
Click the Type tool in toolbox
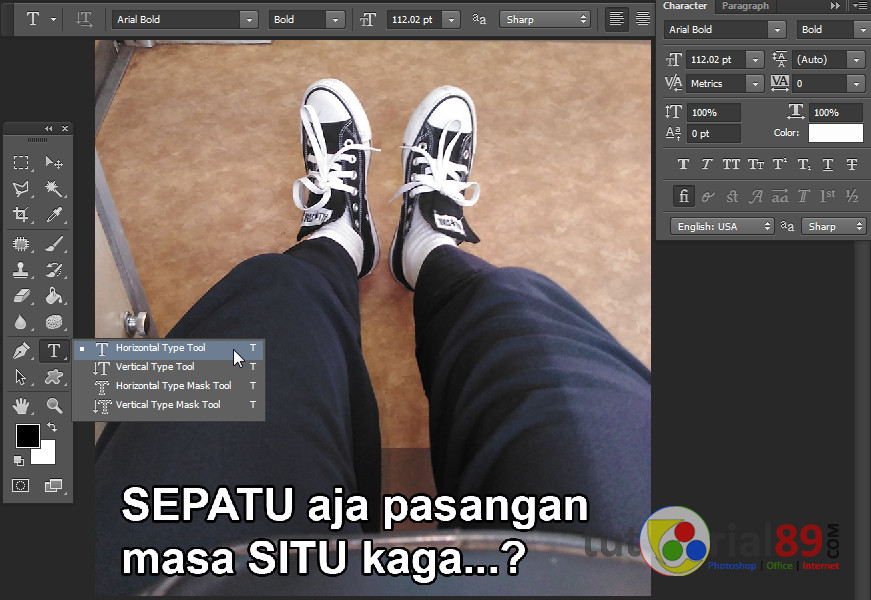53,351
